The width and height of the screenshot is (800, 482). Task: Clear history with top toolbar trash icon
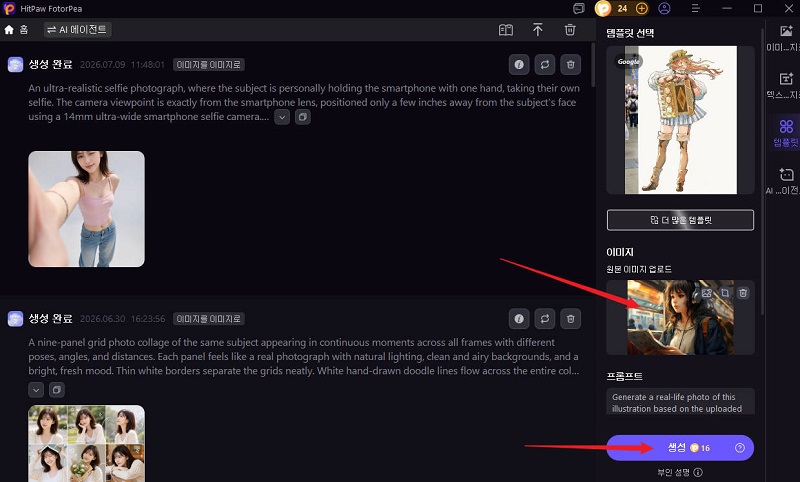tap(570, 30)
